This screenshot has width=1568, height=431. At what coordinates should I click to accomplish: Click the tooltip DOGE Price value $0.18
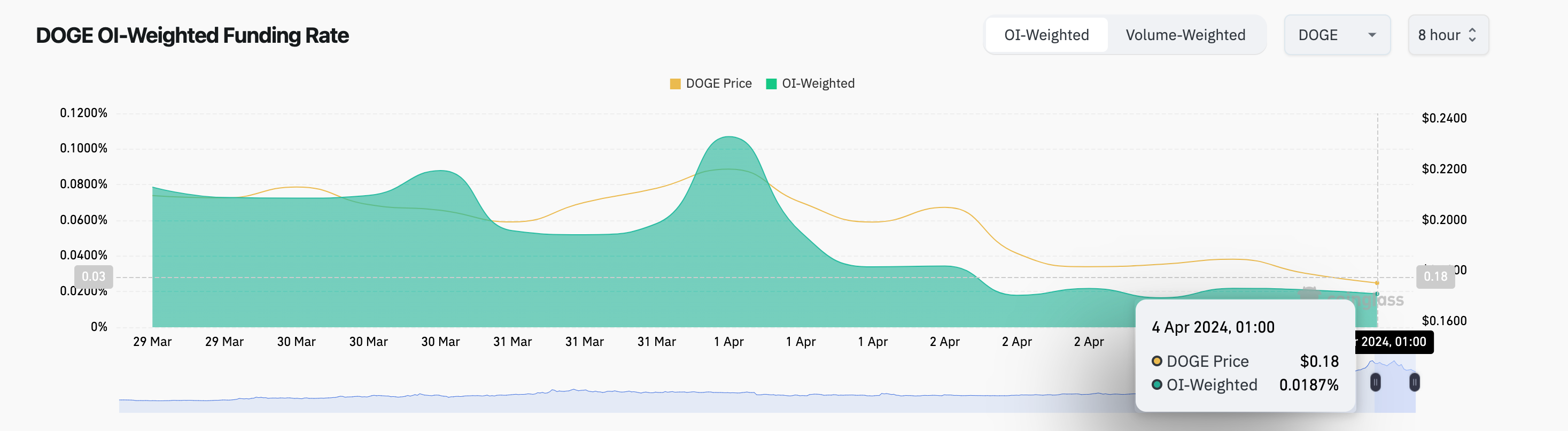[x=1319, y=361]
